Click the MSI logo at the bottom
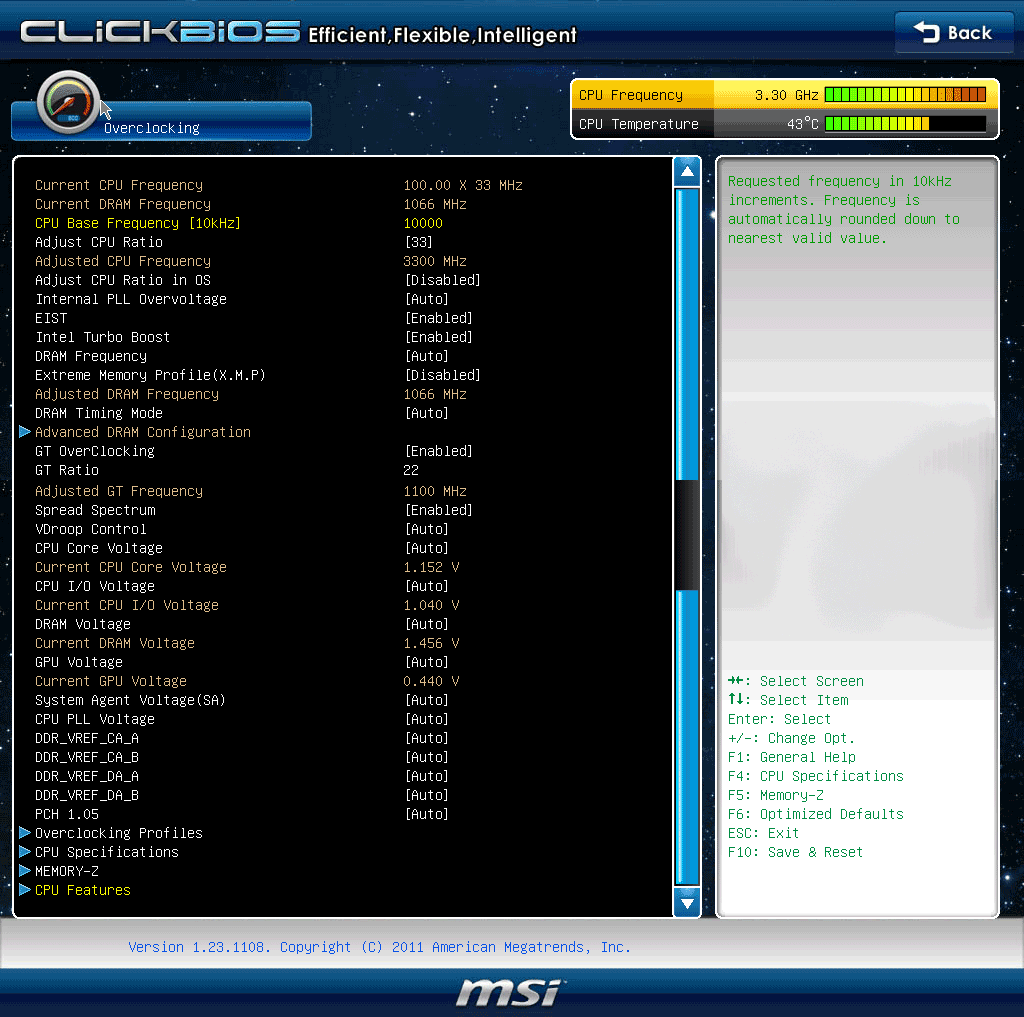 (x=510, y=993)
